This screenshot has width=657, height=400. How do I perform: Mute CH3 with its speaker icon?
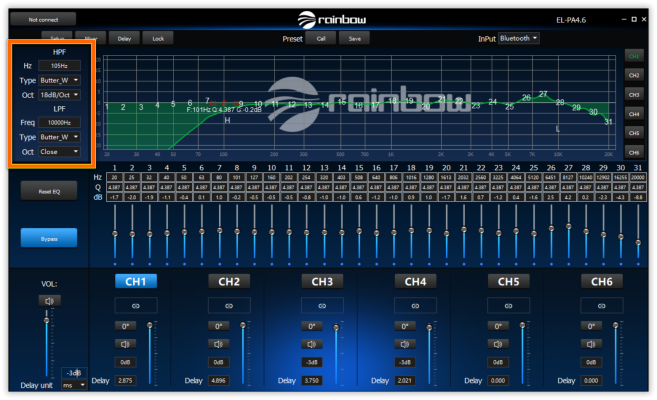[x=311, y=344]
